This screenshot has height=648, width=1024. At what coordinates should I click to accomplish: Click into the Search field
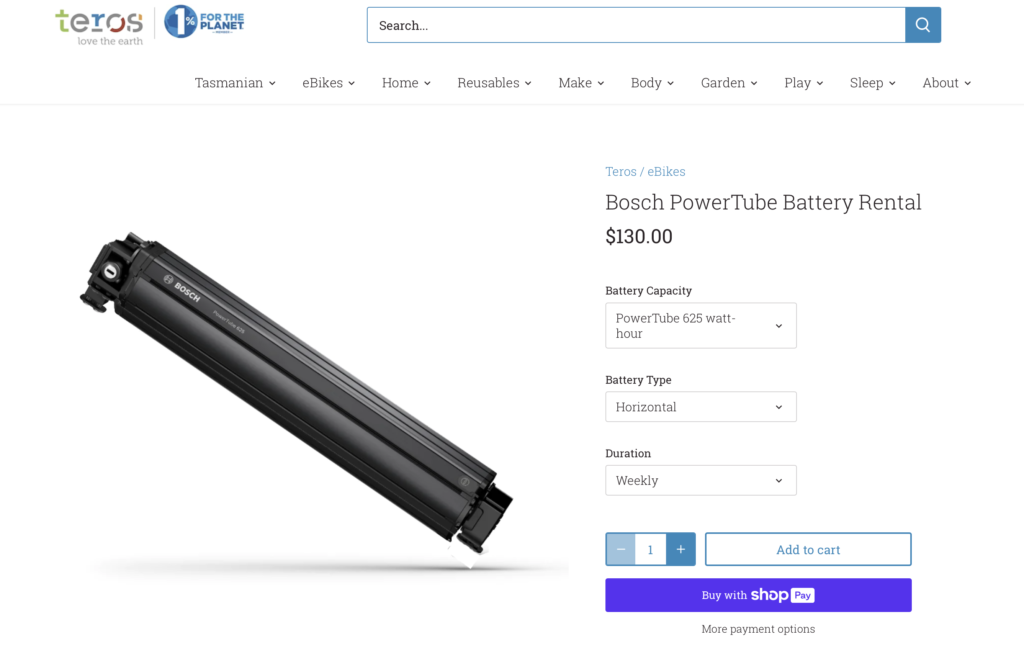(636, 25)
